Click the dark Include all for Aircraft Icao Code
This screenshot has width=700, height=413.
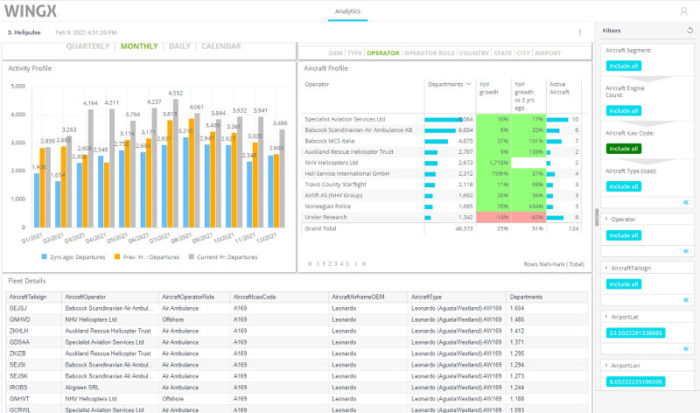pyautogui.click(x=623, y=148)
